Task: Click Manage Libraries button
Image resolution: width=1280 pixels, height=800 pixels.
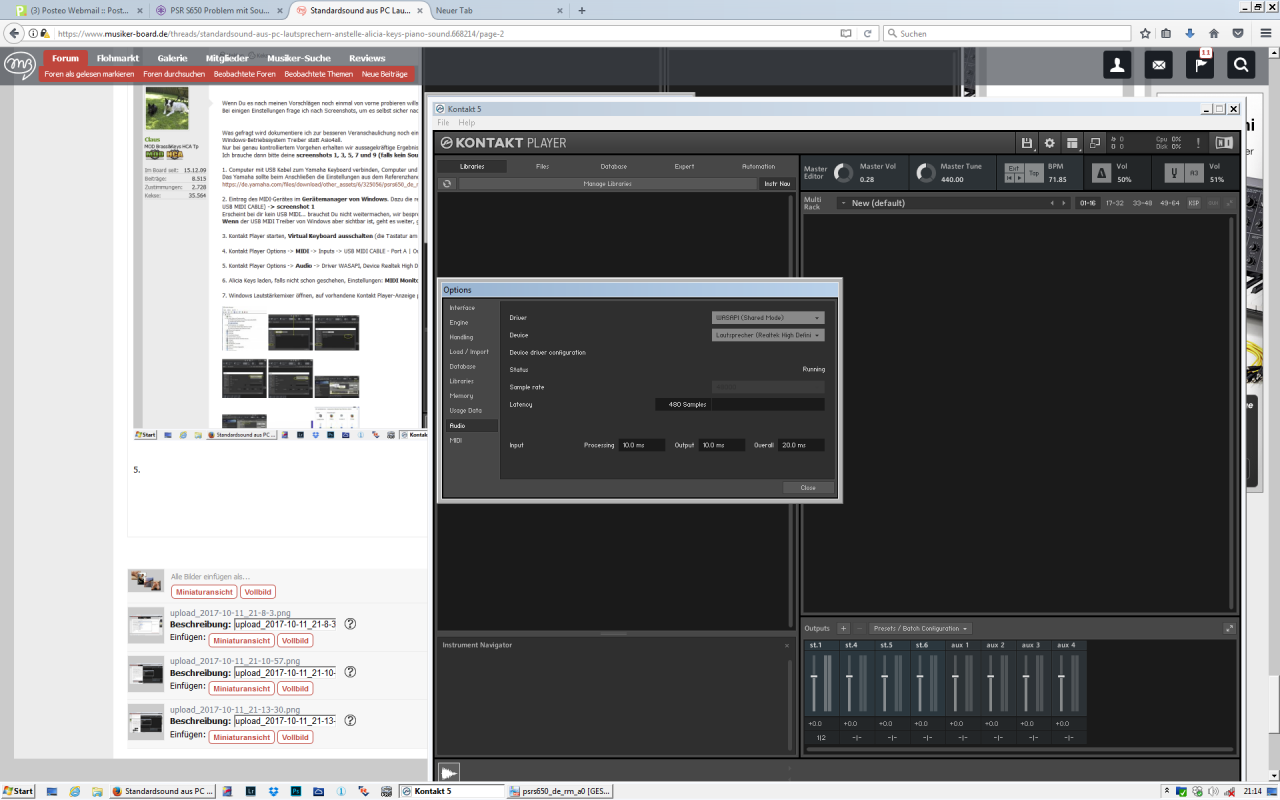Action: tap(607, 183)
